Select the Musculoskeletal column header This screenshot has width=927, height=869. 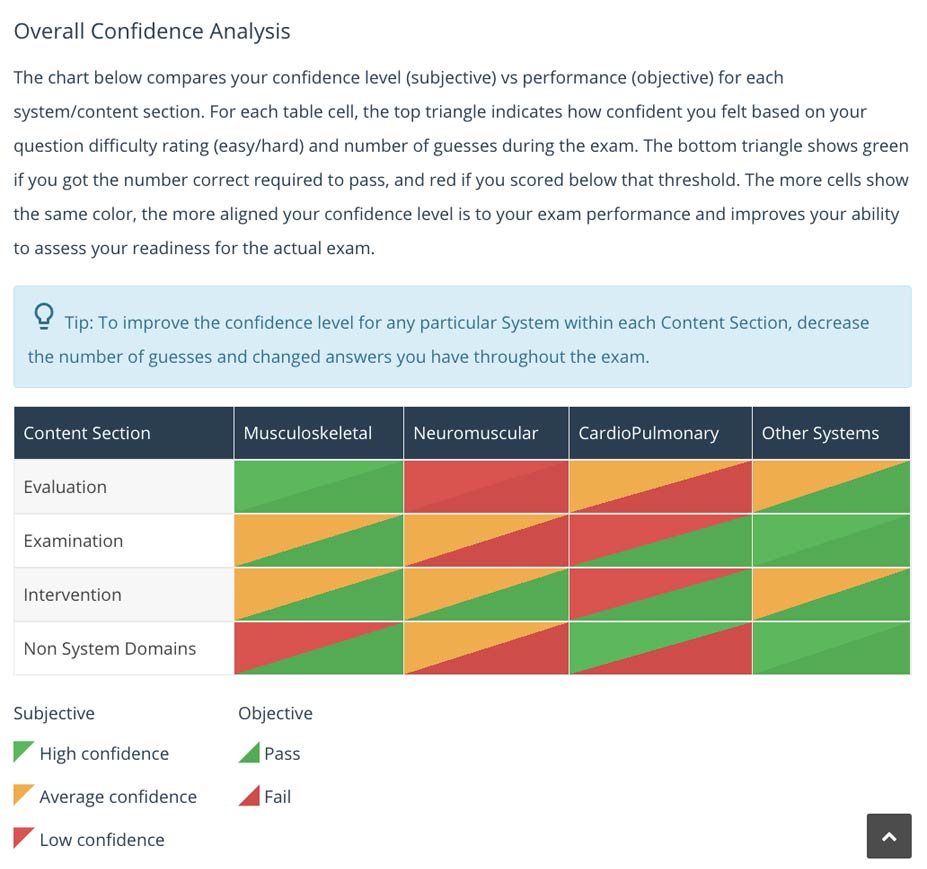click(319, 433)
